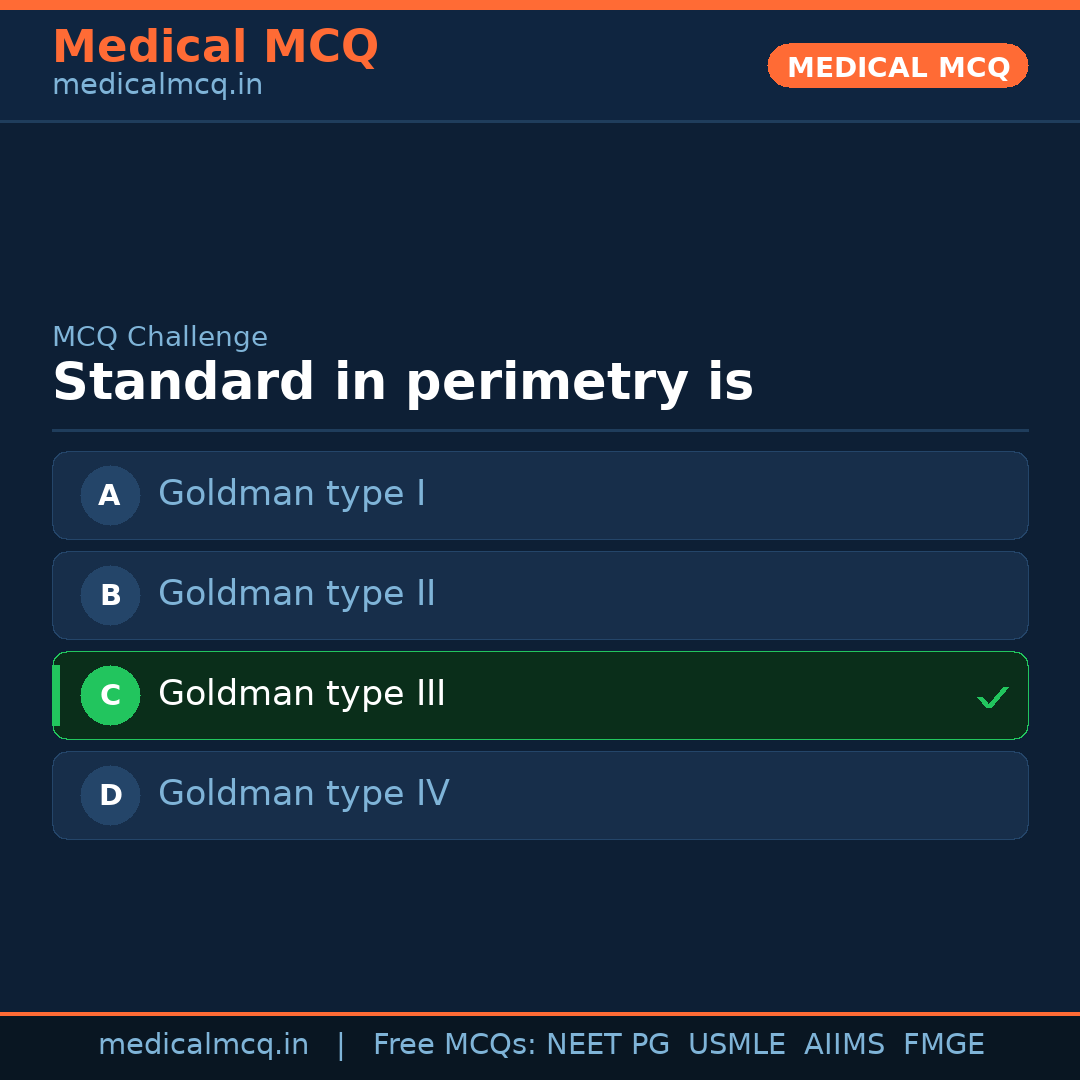The width and height of the screenshot is (1080, 1080).
Task: Click the FMGE footer link
Action: click(943, 1043)
